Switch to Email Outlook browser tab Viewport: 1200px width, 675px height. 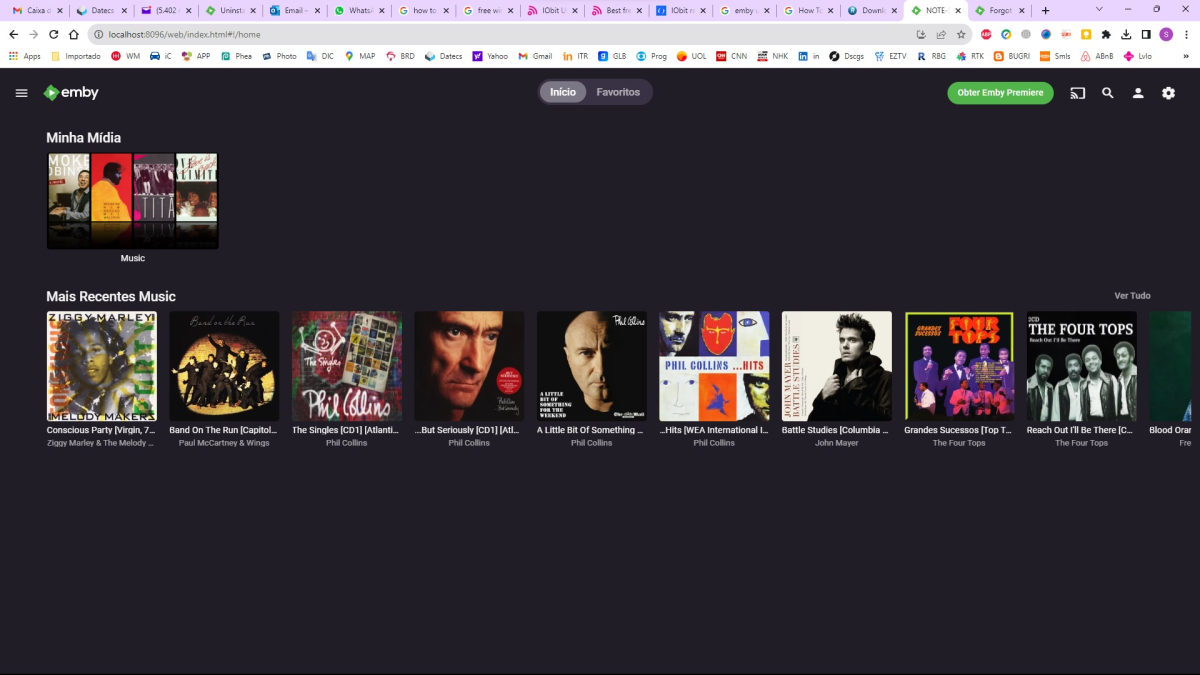[296, 10]
